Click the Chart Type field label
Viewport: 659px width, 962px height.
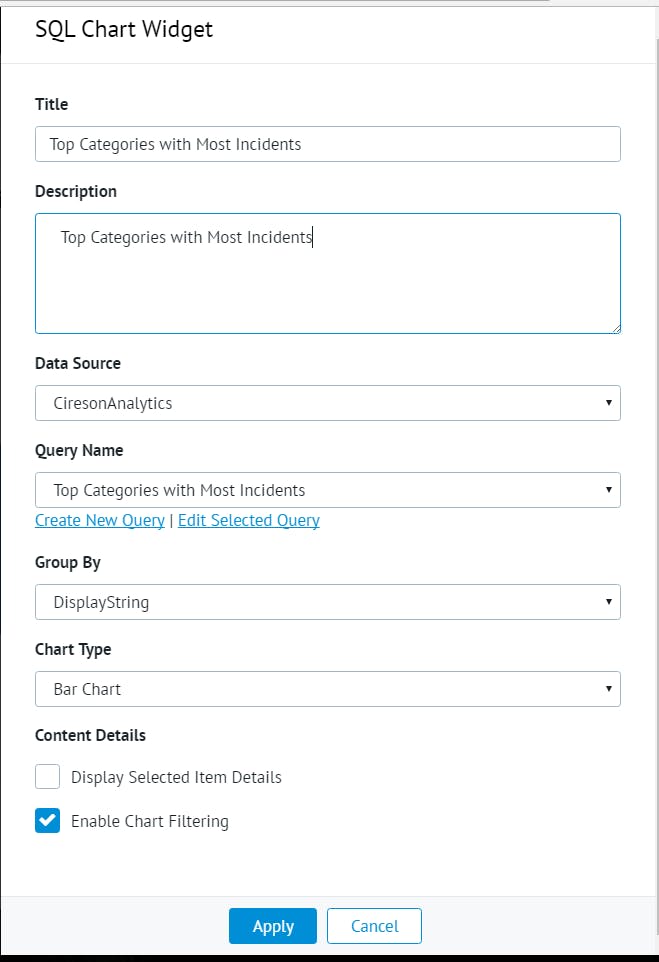(x=73, y=649)
